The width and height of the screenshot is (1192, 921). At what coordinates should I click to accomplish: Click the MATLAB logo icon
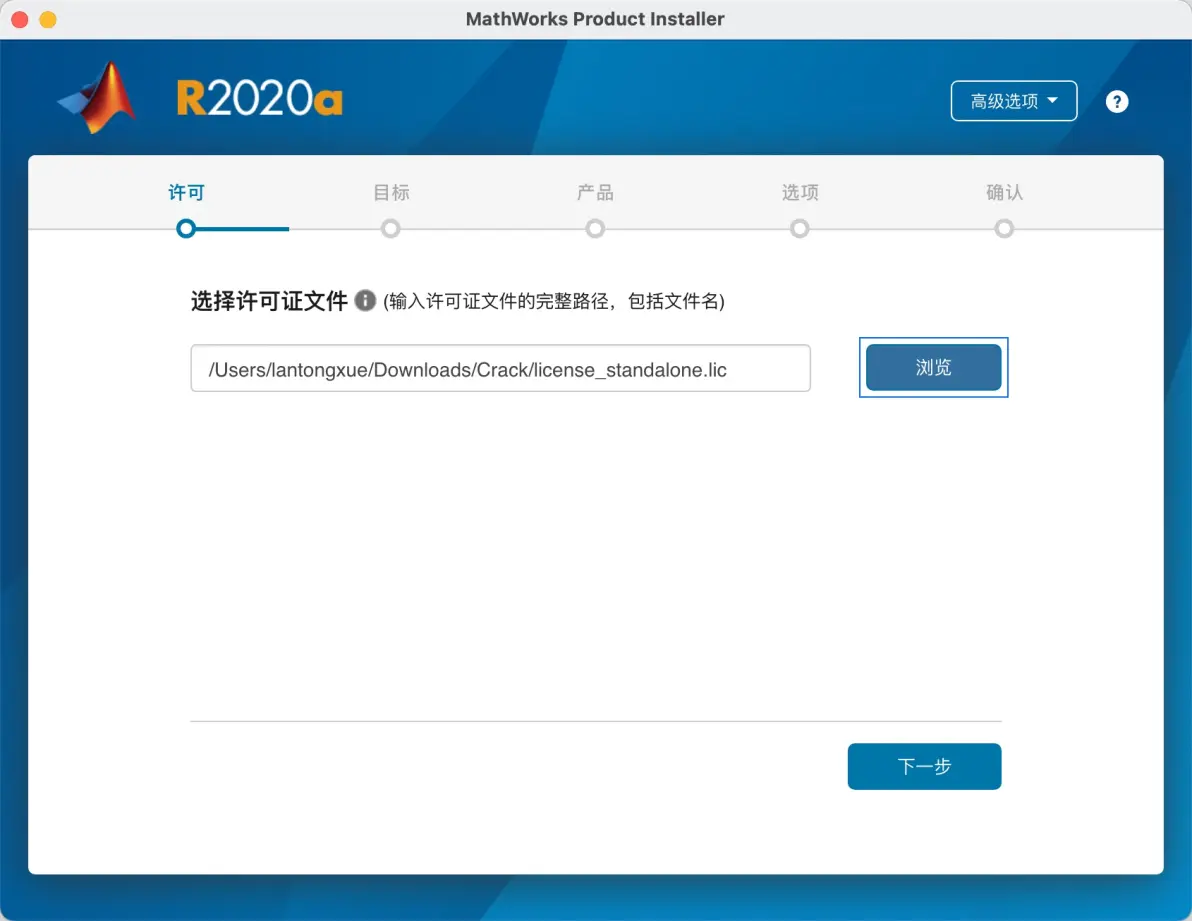[x=98, y=98]
